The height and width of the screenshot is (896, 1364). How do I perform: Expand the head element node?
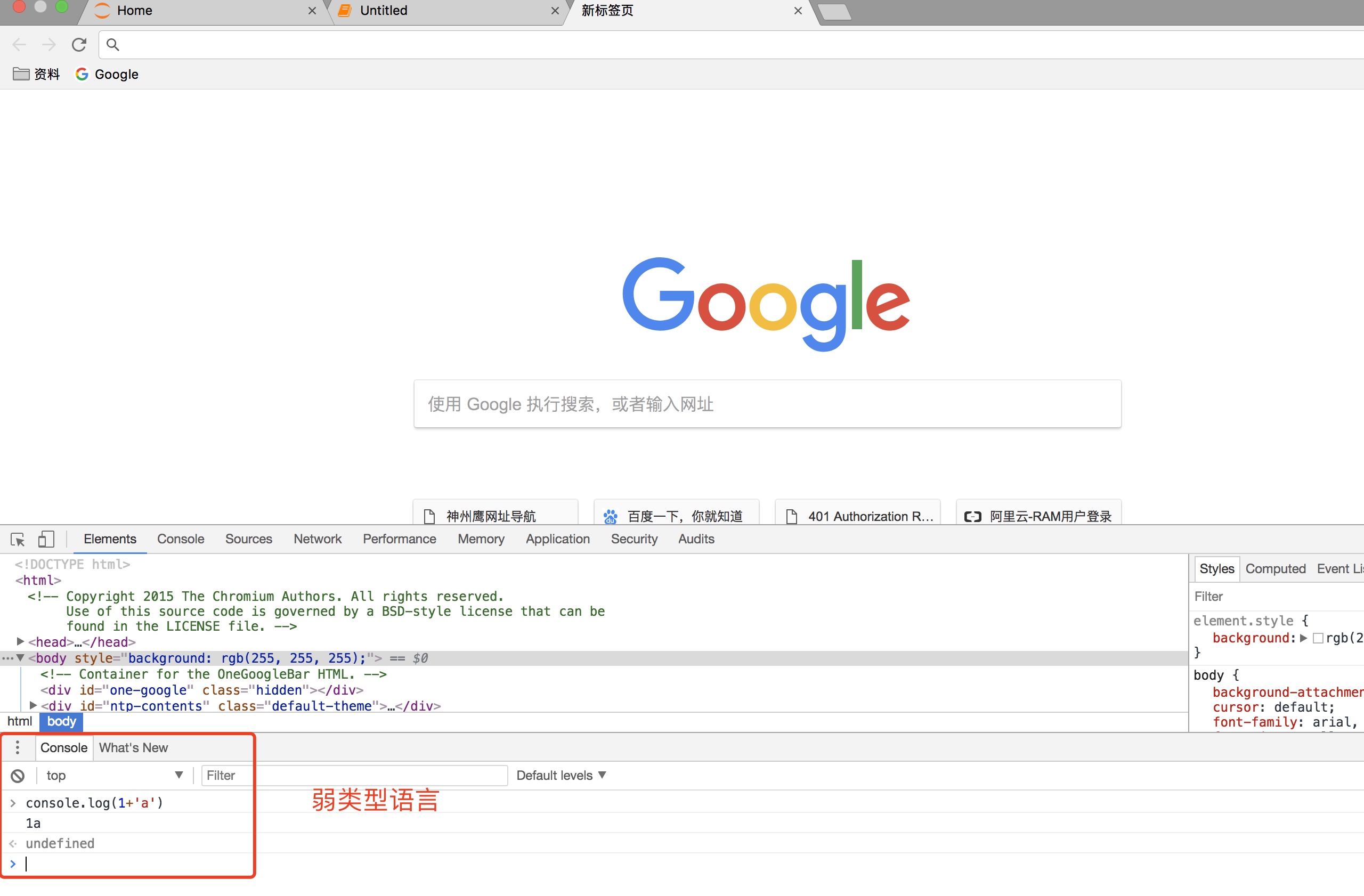pyautogui.click(x=20, y=642)
